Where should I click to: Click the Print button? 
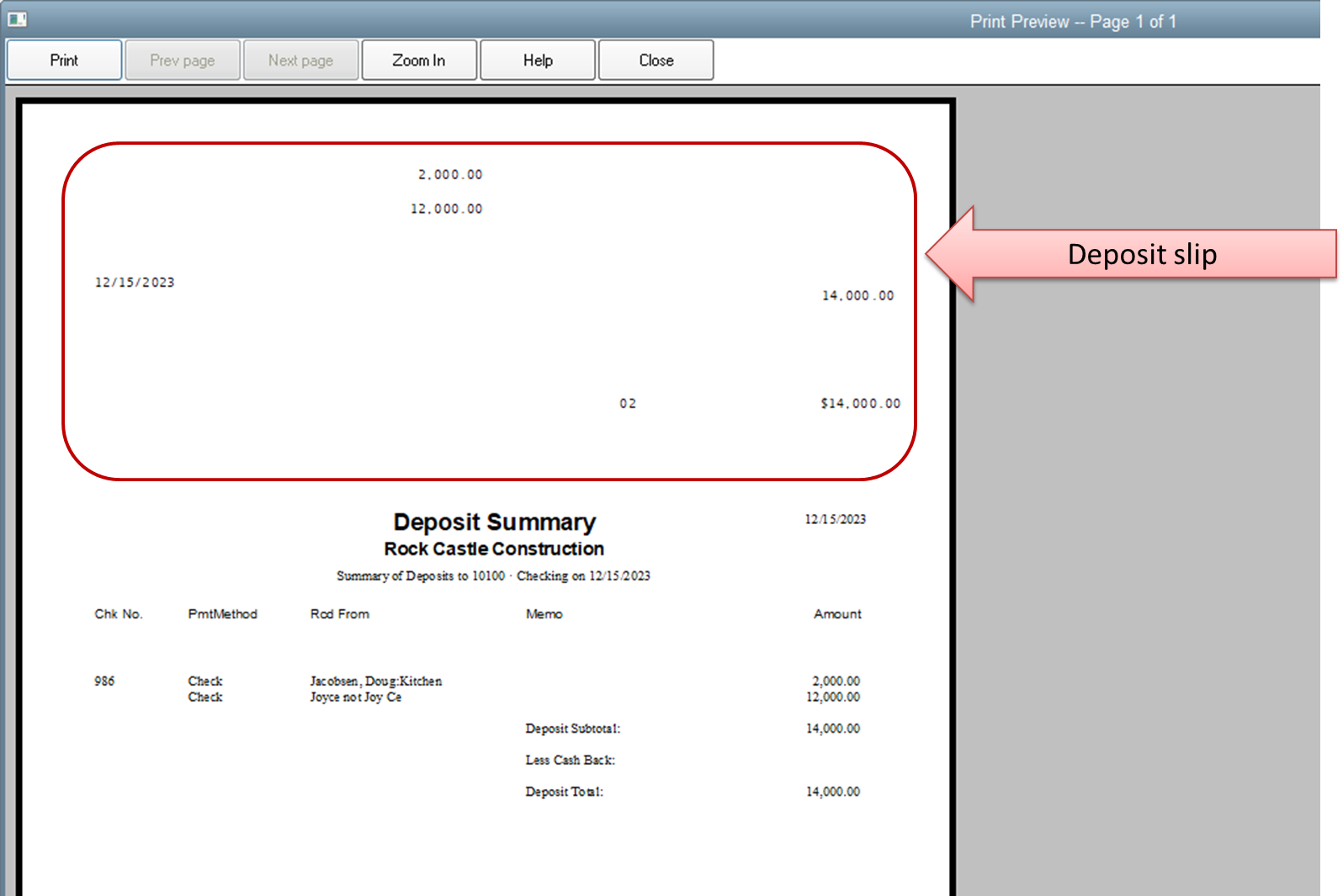click(64, 61)
